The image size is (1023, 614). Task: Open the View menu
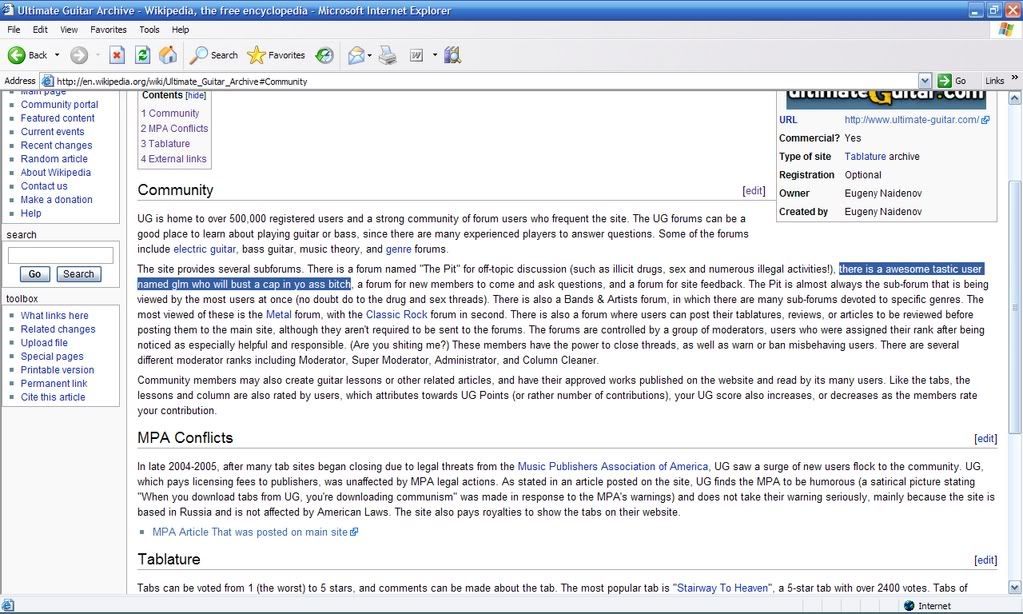click(69, 29)
